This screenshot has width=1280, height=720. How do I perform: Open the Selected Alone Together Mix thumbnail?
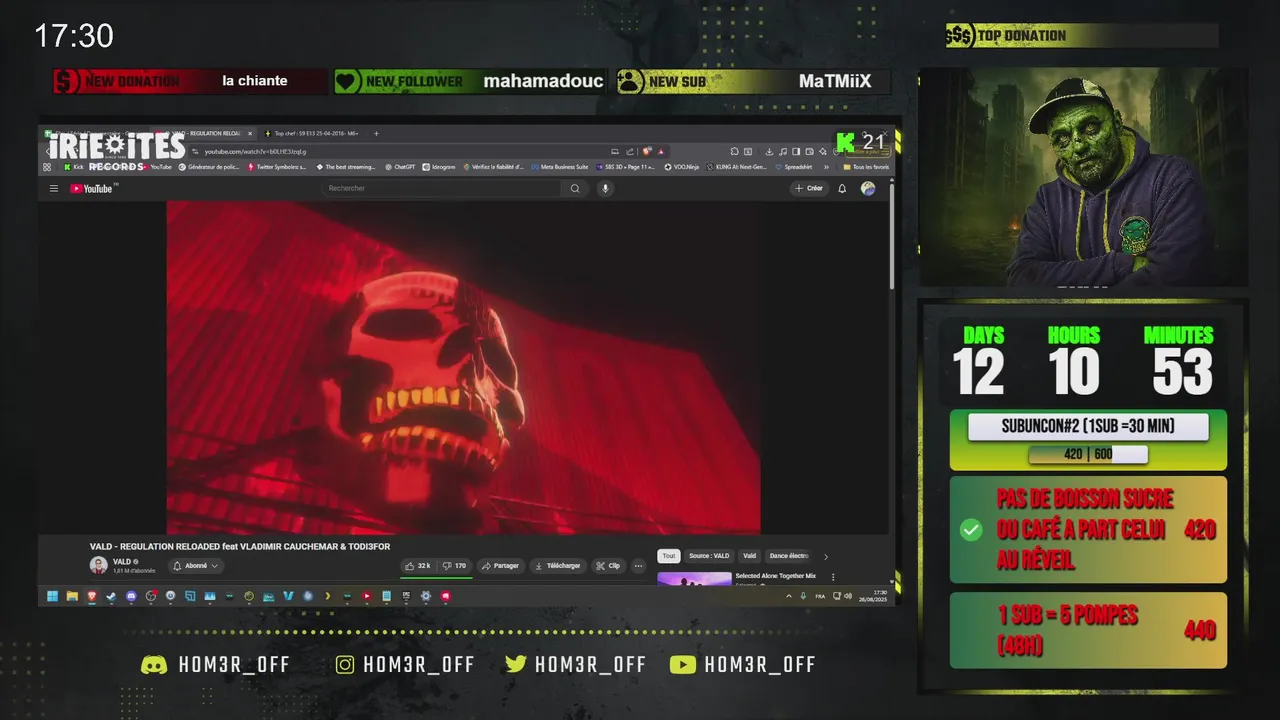click(694, 578)
